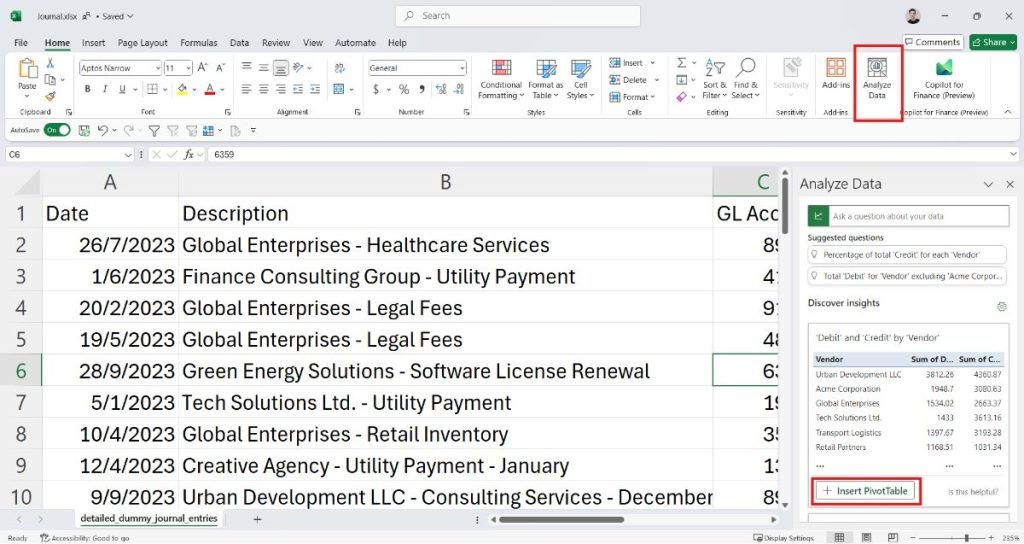Click the Paste clipboard icon
Viewport: 1024px width, 544px height.
coord(27,68)
